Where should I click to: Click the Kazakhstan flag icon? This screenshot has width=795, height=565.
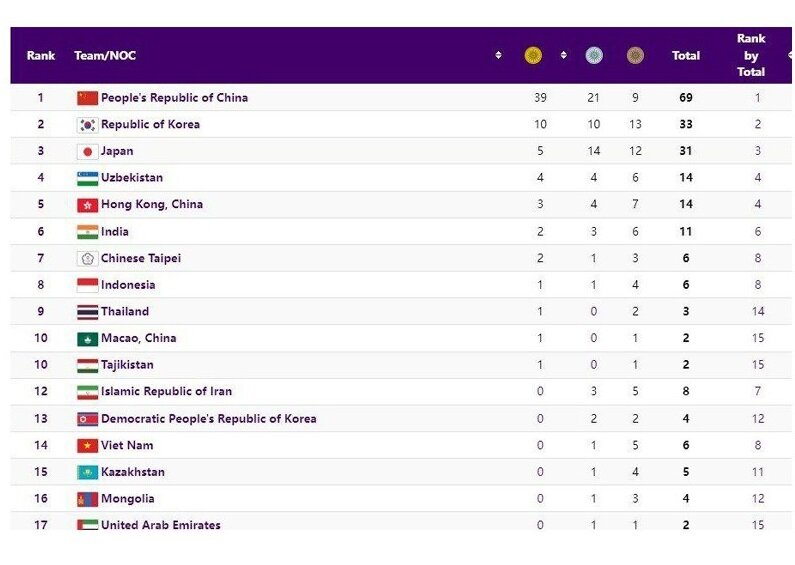click(x=87, y=472)
